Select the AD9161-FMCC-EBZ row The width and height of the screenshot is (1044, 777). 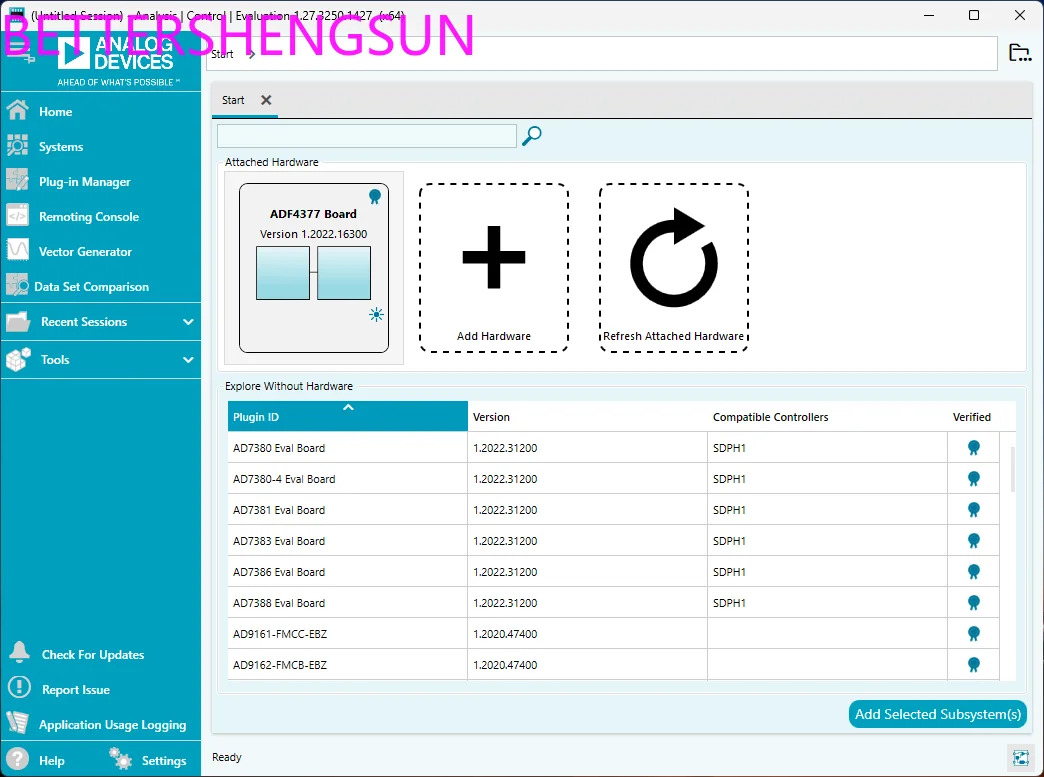(613, 634)
